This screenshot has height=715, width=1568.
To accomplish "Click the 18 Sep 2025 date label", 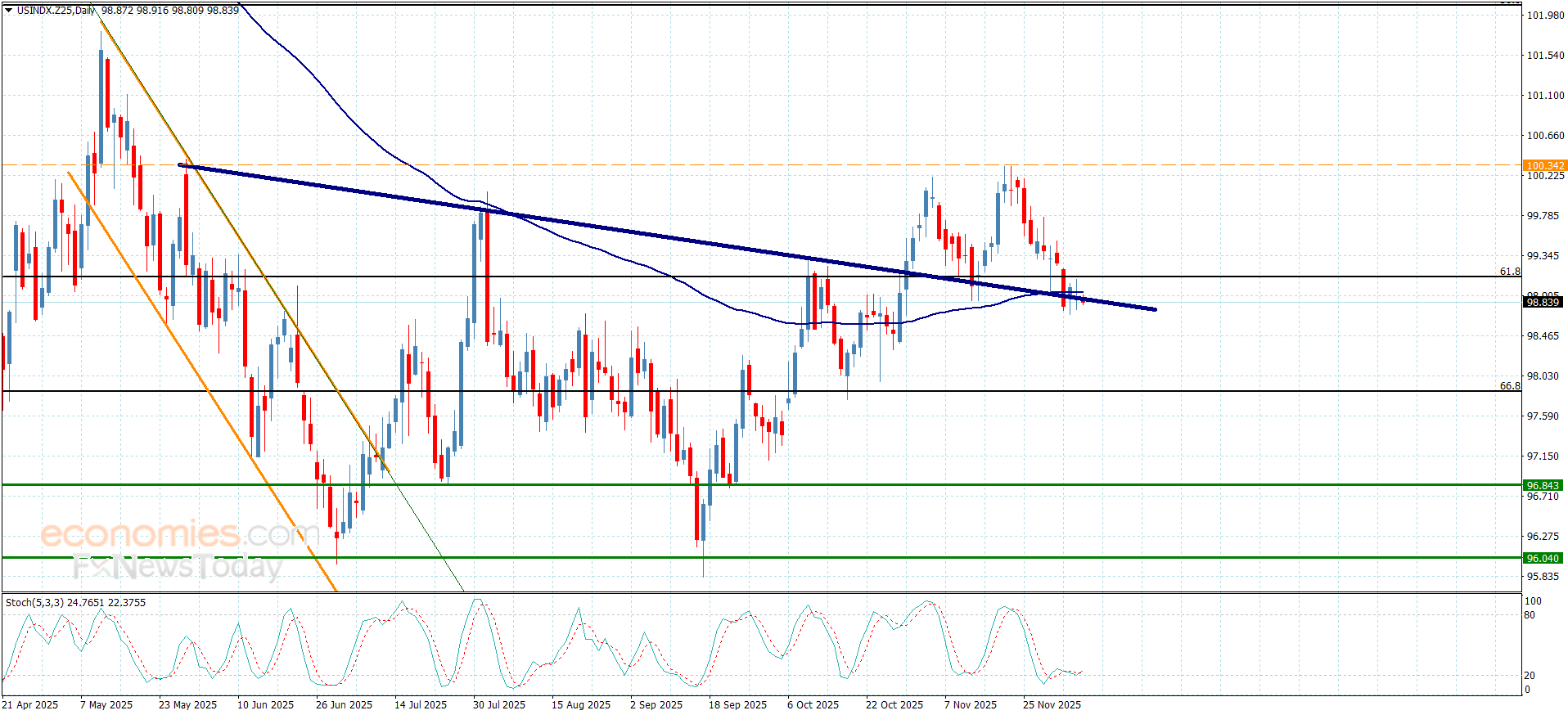I will 737,705.
